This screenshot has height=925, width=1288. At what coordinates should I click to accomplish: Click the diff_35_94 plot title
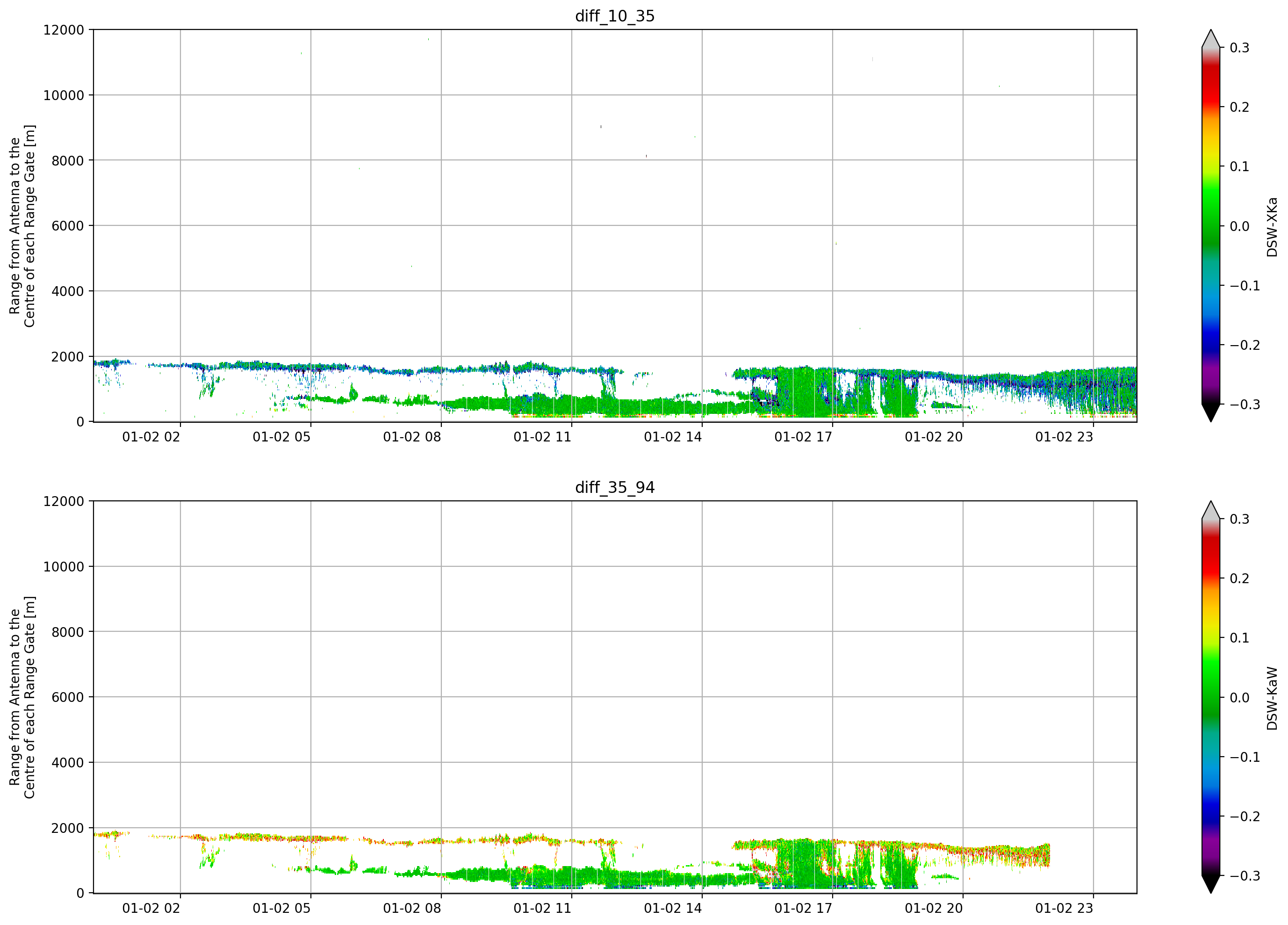click(x=615, y=487)
